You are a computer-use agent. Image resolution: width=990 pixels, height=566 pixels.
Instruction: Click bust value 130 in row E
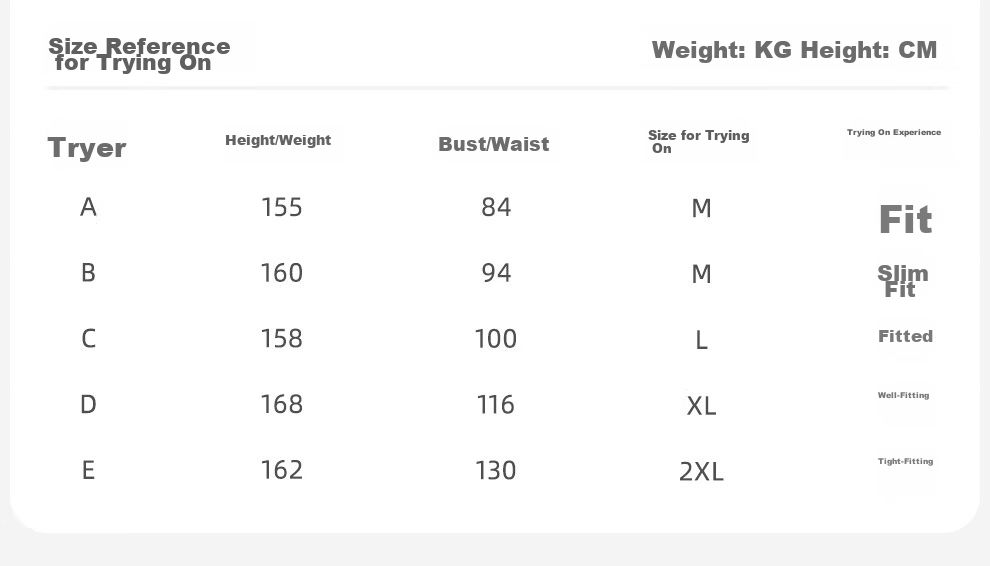coord(496,471)
